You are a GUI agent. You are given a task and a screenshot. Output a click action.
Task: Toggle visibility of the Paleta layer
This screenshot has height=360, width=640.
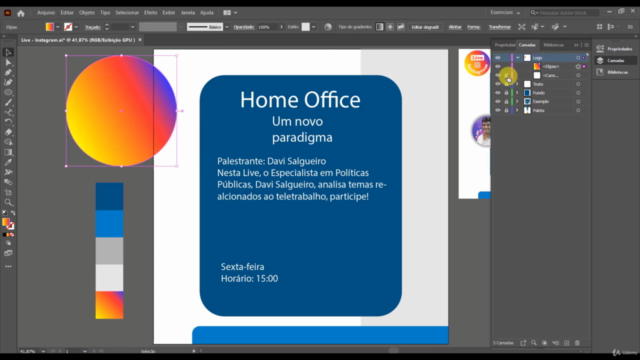click(x=498, y=110)
